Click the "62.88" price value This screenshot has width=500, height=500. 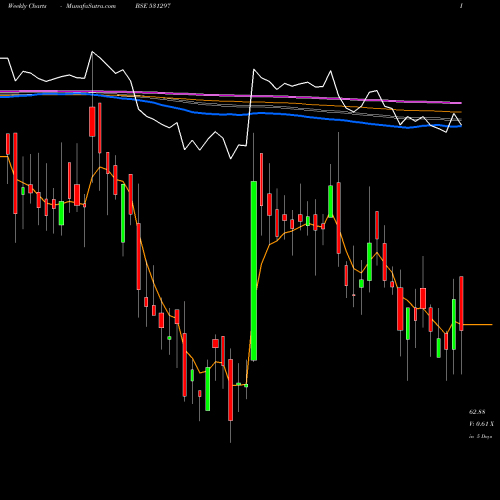click(477, 412)
